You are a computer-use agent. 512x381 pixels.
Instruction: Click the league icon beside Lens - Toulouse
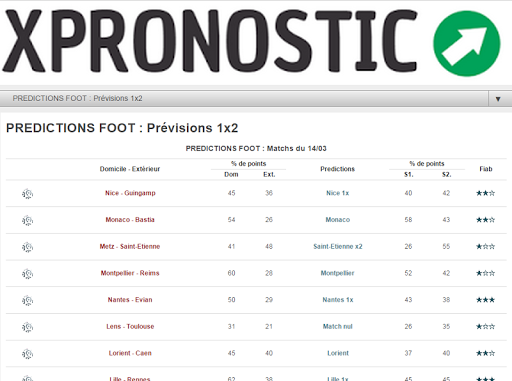[x=27, y=327]
